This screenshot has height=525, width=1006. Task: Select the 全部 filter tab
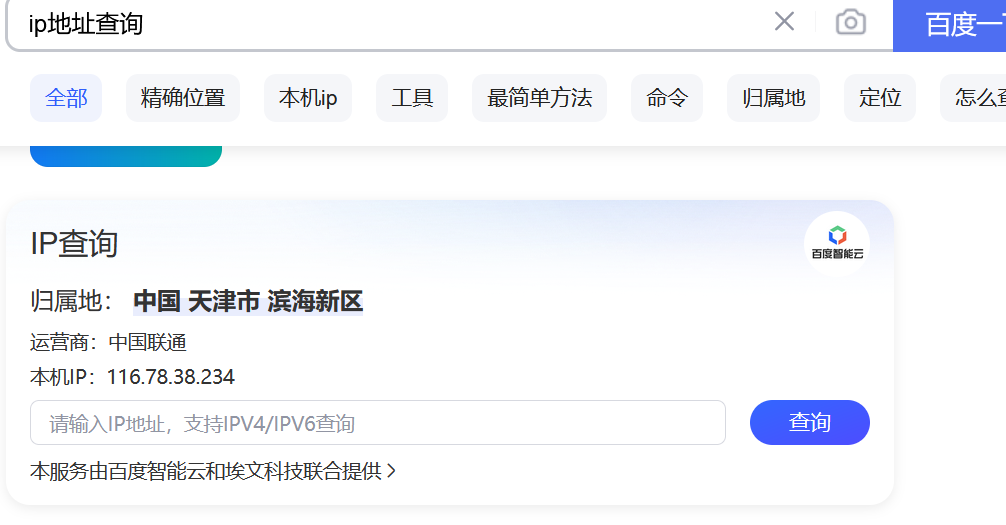[66, 98]
